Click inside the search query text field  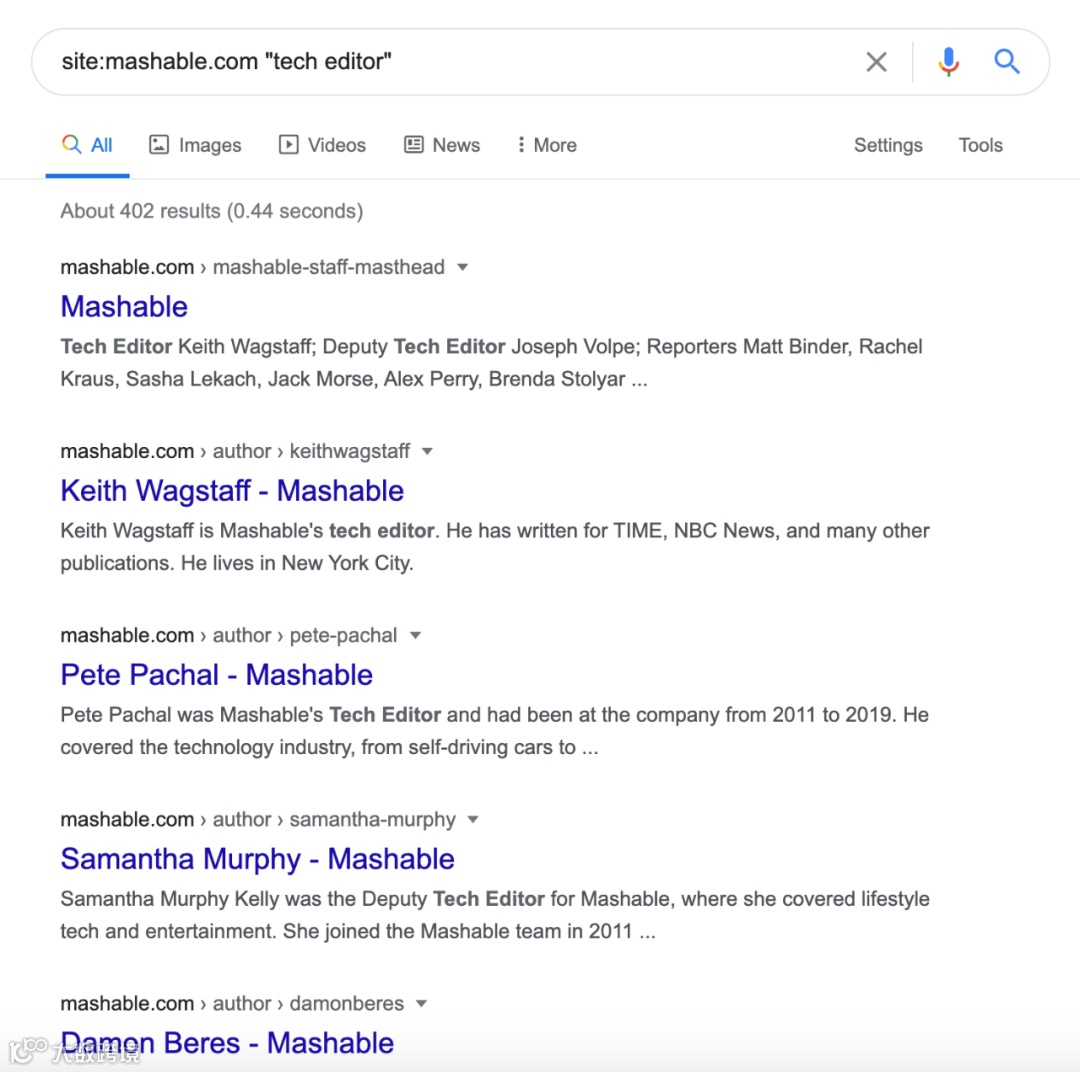point(450,62)
